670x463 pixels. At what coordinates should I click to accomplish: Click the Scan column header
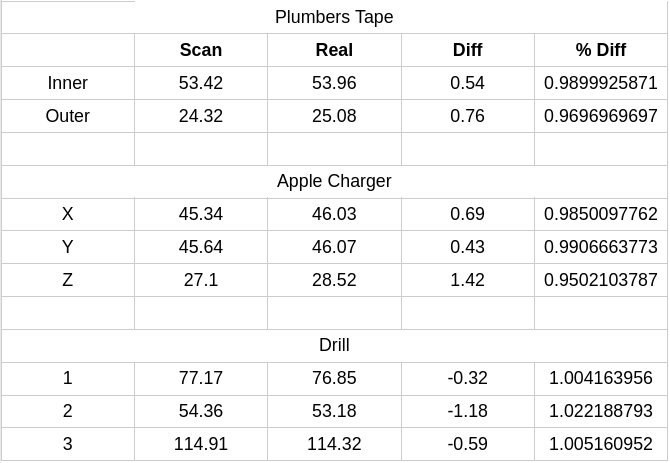click(201, 50)
